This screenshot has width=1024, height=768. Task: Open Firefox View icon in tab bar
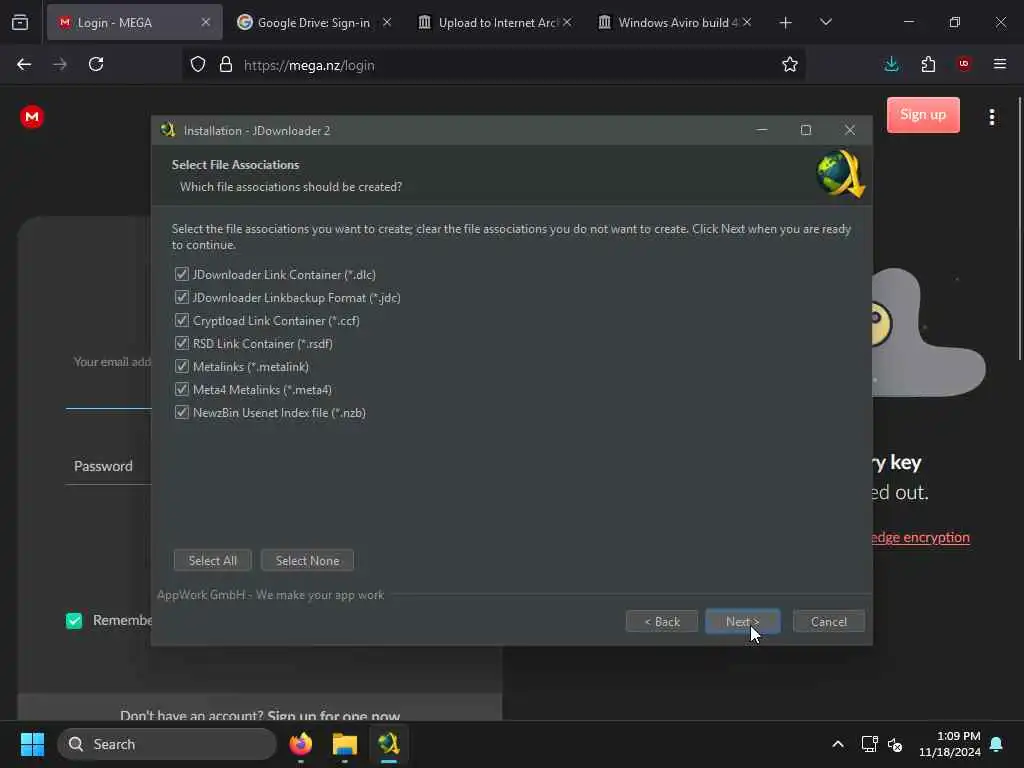[20, 23]
